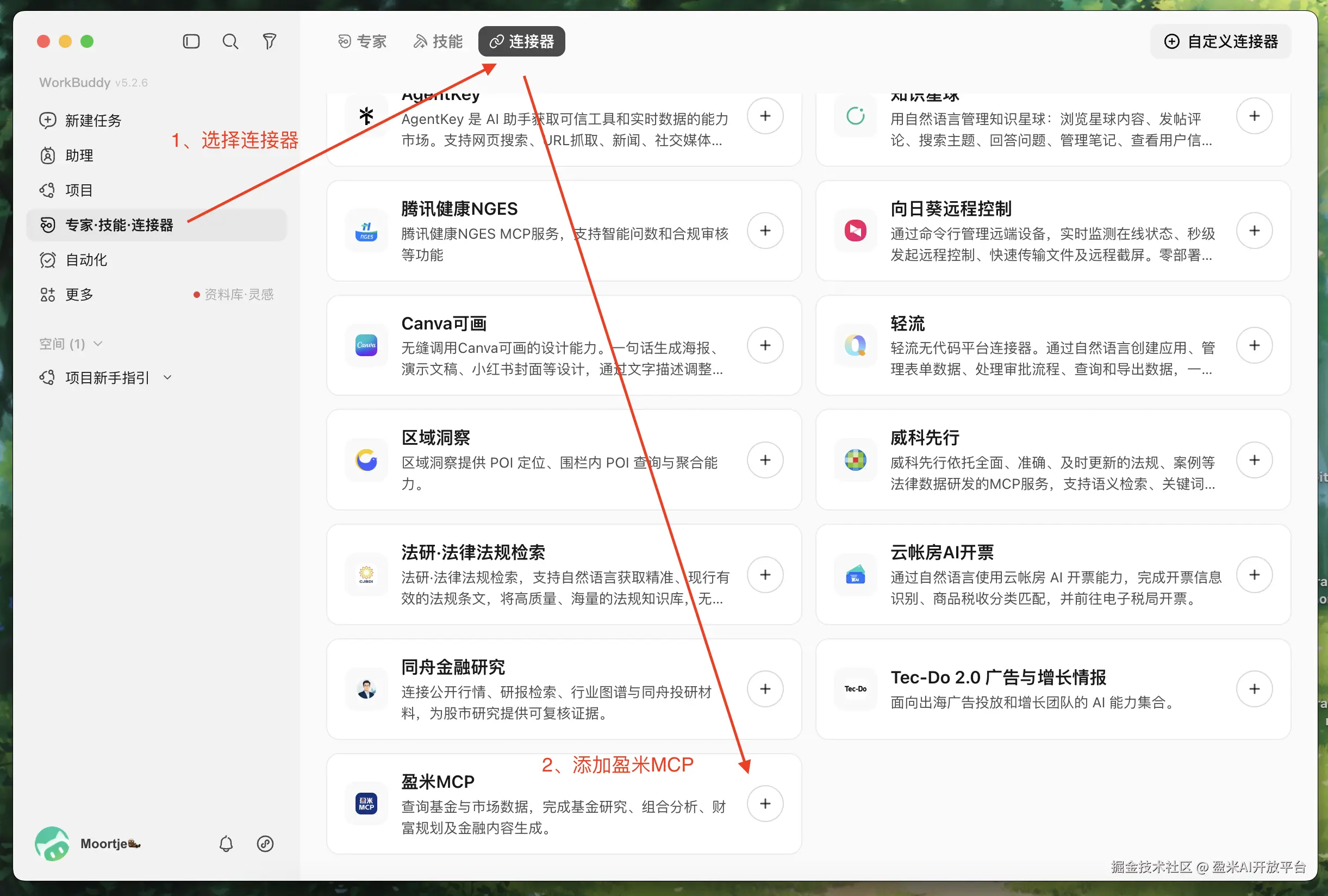Click the Moortje user avatar
The width and height of the screenshot is (1328, 896).
[x=52, y=843]
